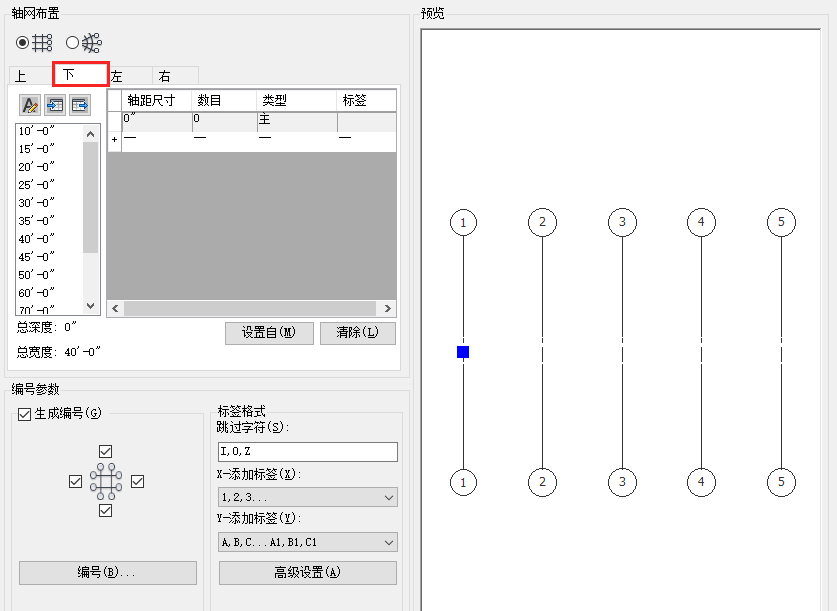Click the table scroll right arrow
This screenshot has width=837, height=611.
click(388, 308)
